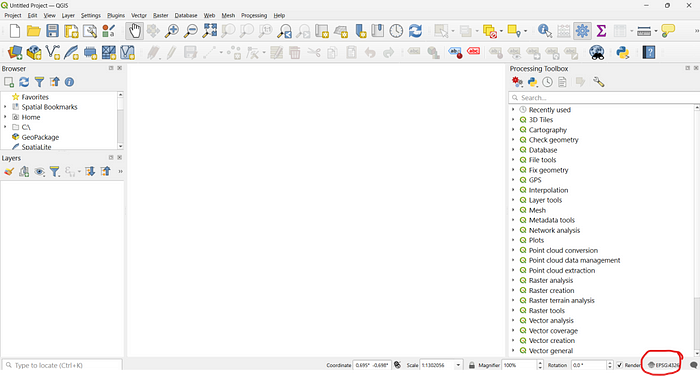Screen dimensions: 700x376
Task: Select the Mesh toolbox group
Action: click(537, 210)
